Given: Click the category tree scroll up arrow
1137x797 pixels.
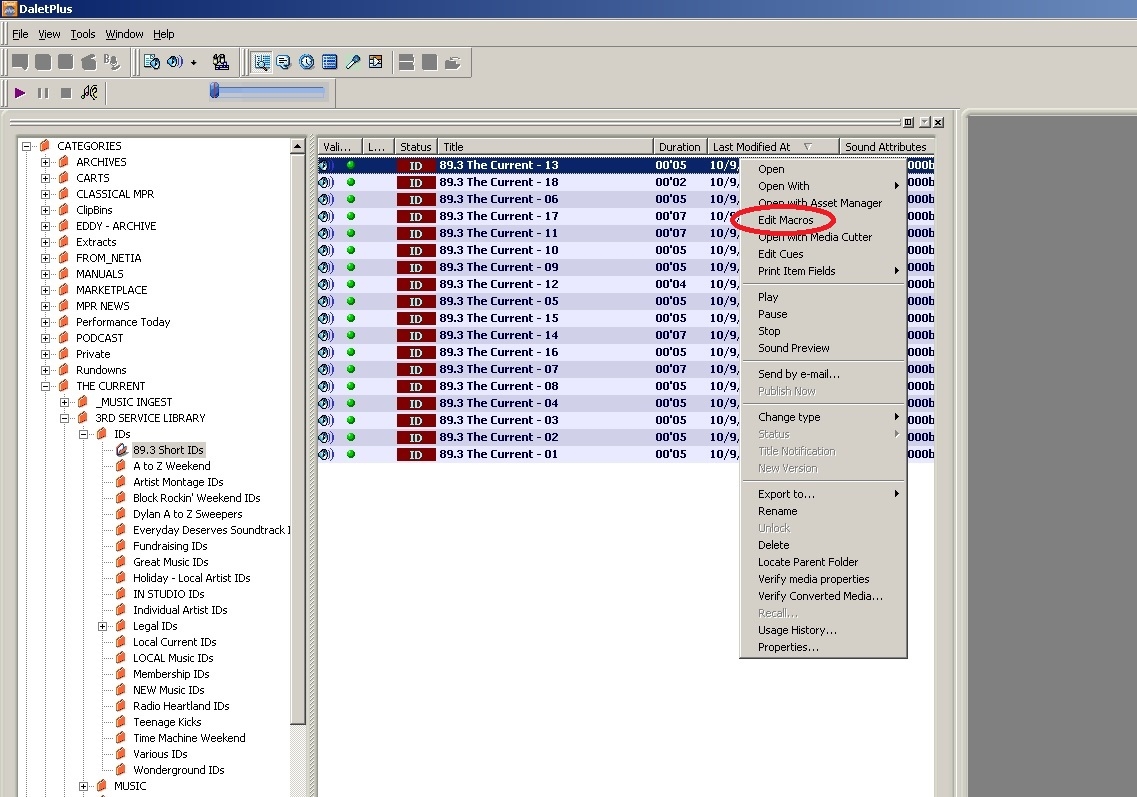Looking at the screenshot, I should [297, 146].
